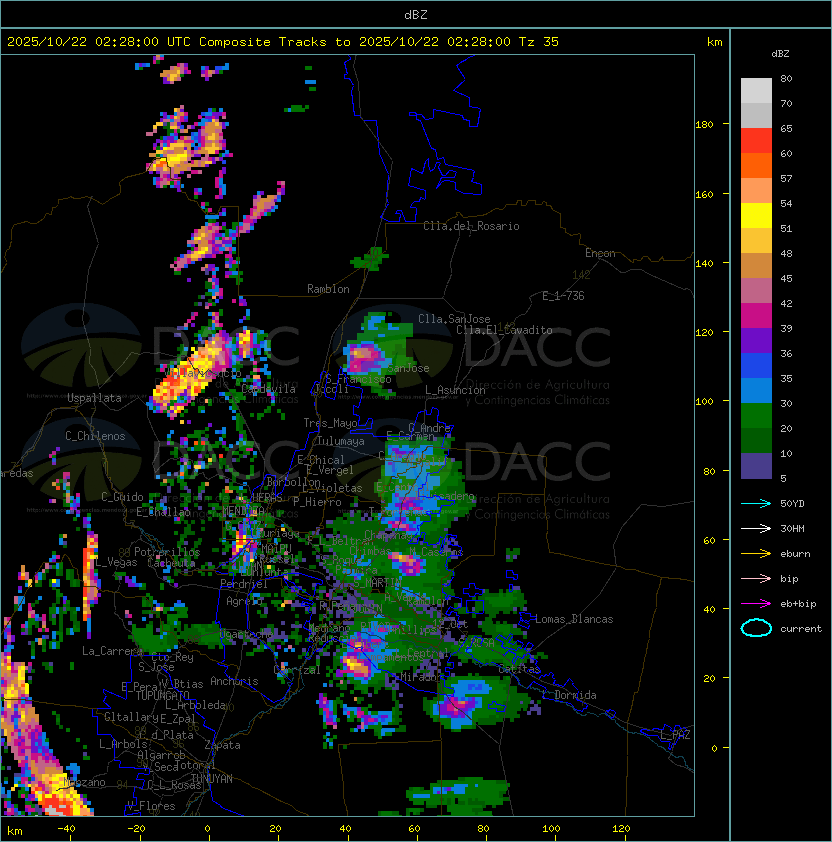Click the 'TUNUYAN' map label
Screen dimensions: 832x842
point(212,779)
